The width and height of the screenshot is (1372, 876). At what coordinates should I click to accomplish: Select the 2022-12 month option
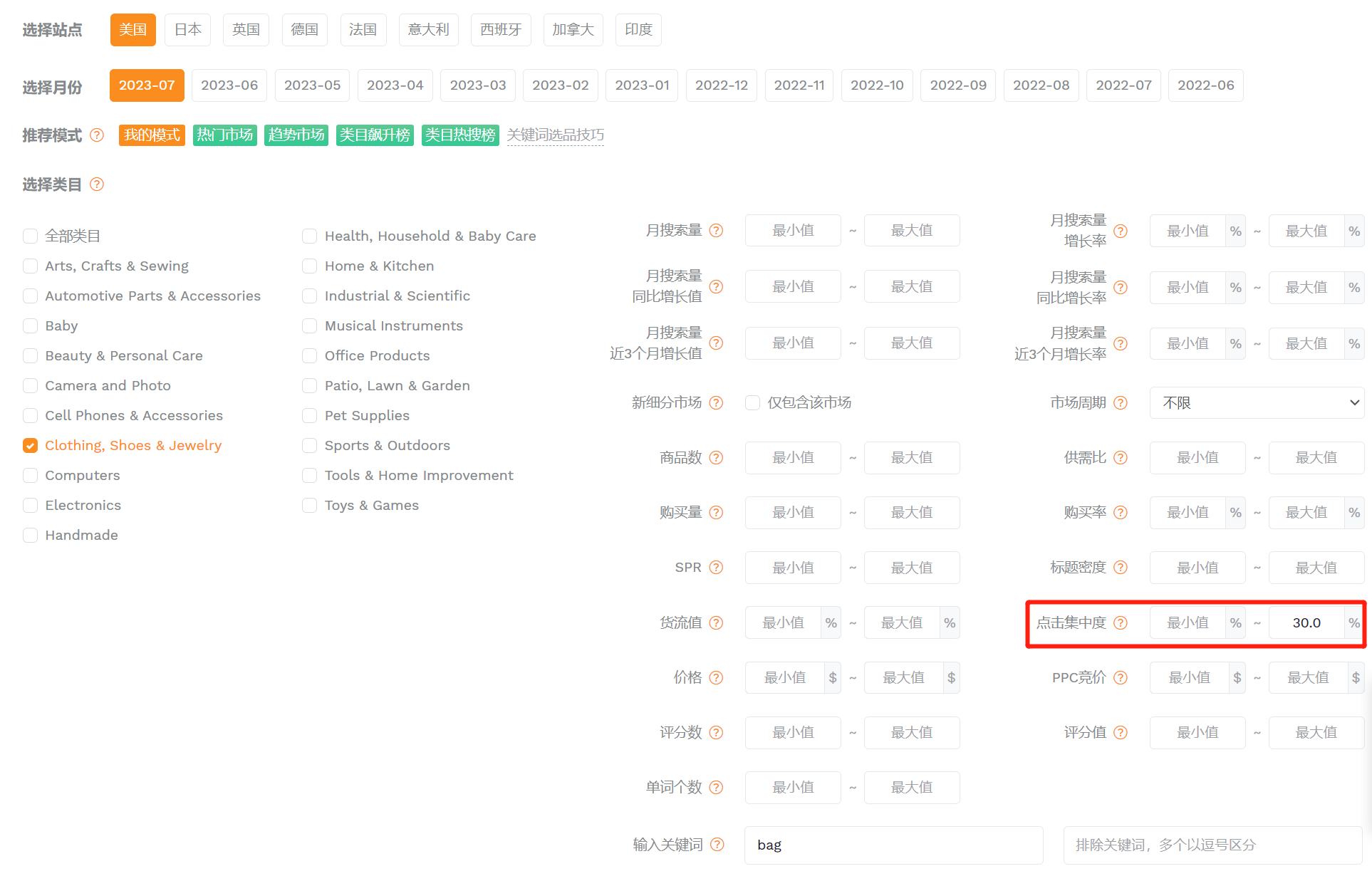click(x=722, y=85)
